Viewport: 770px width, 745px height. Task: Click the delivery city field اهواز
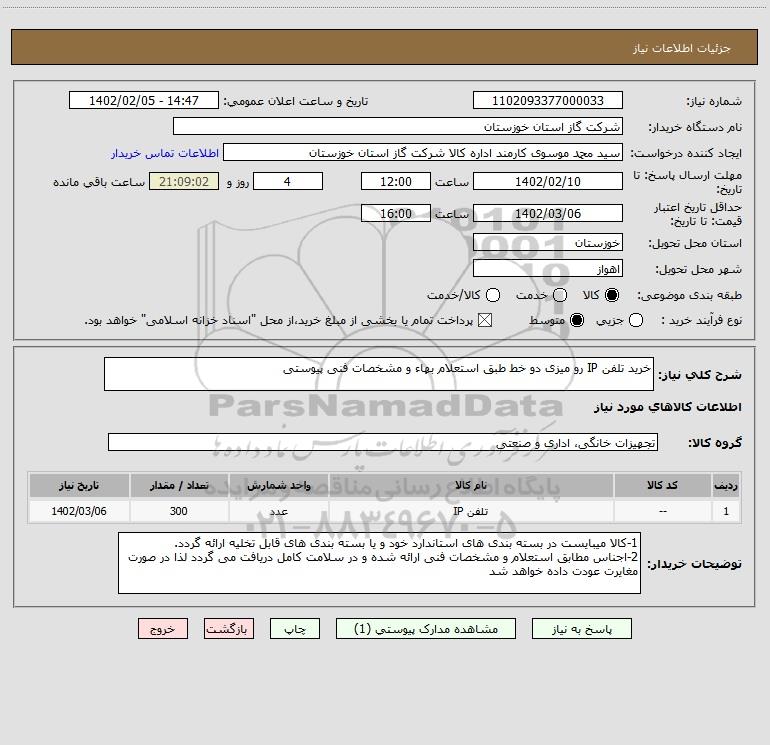pyautogui.click(x=548, y=269)
